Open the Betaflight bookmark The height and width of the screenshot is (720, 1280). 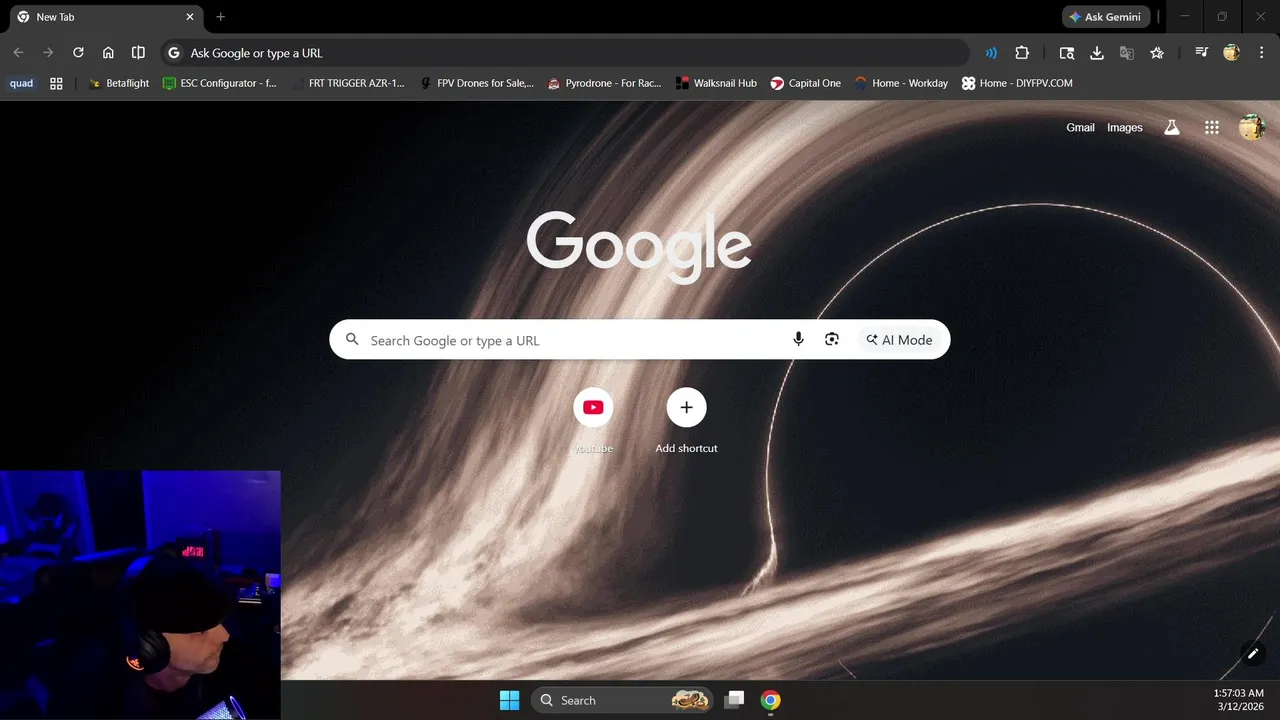click(119, 83)
